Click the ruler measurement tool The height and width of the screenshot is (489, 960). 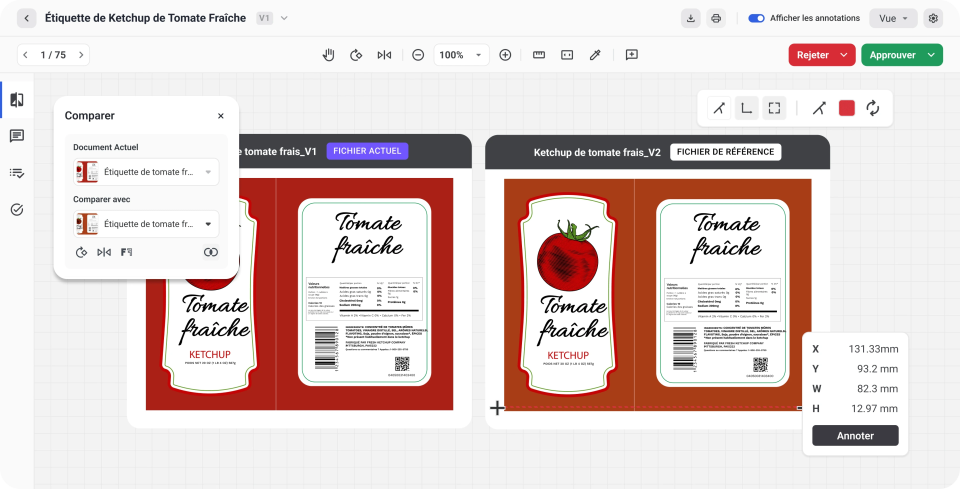pos(538,55)
